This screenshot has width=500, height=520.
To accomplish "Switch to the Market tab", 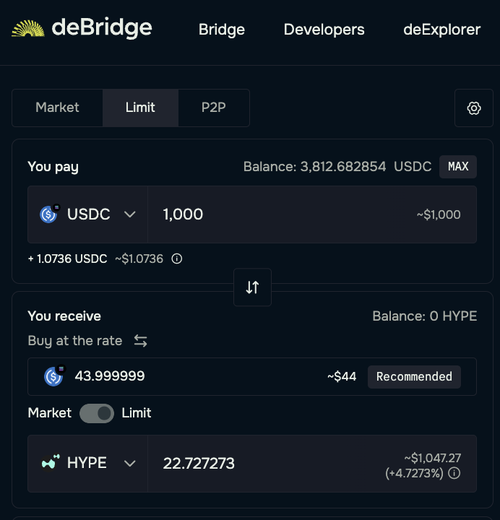I will (57, 108).
